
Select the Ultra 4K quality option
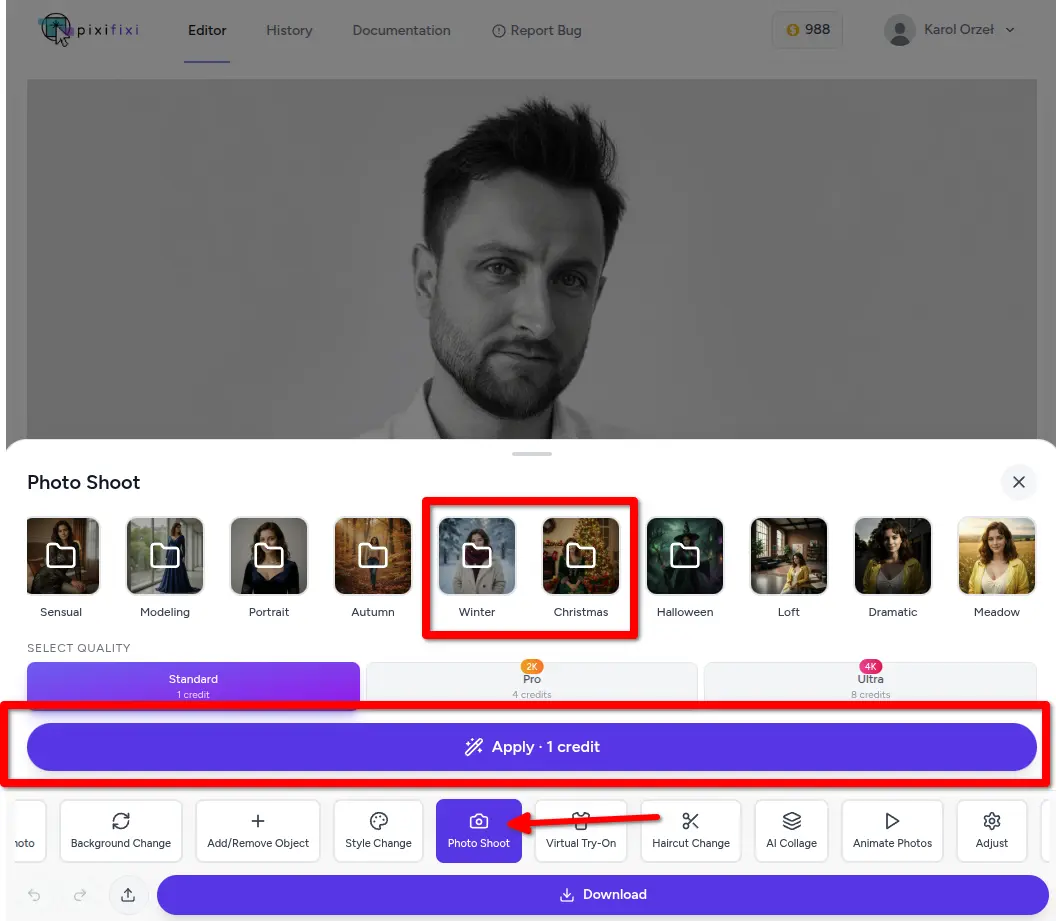pos(870,678)
